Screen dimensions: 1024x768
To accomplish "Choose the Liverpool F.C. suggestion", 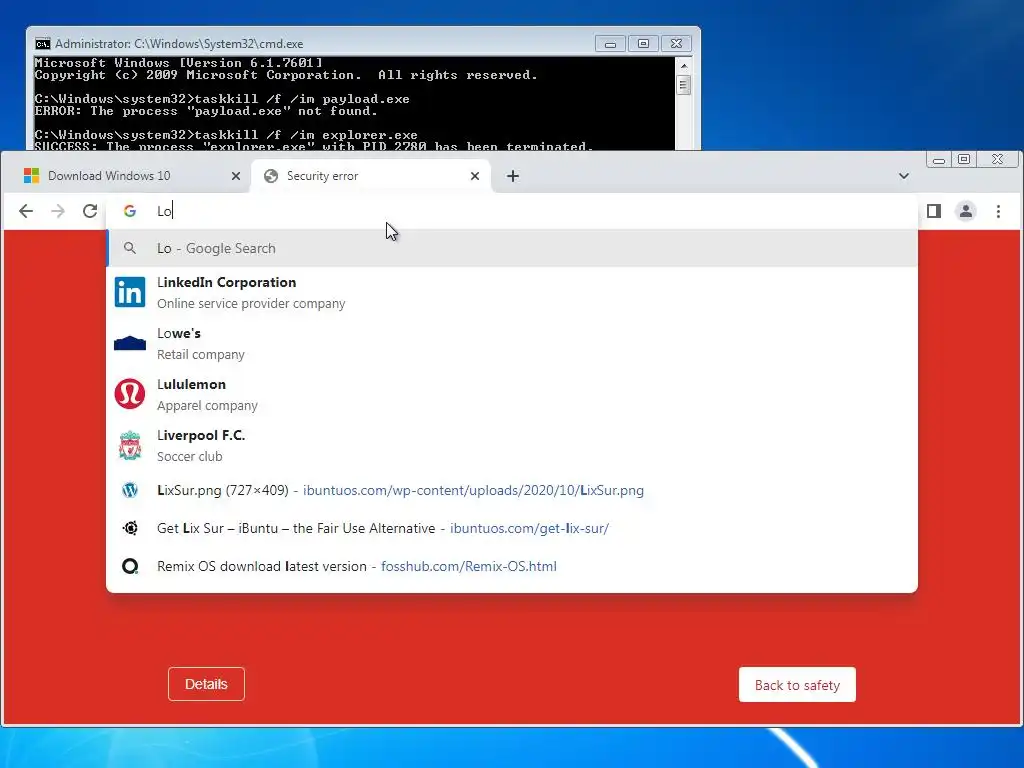I will pyautogui.click(x=512, y=445).
